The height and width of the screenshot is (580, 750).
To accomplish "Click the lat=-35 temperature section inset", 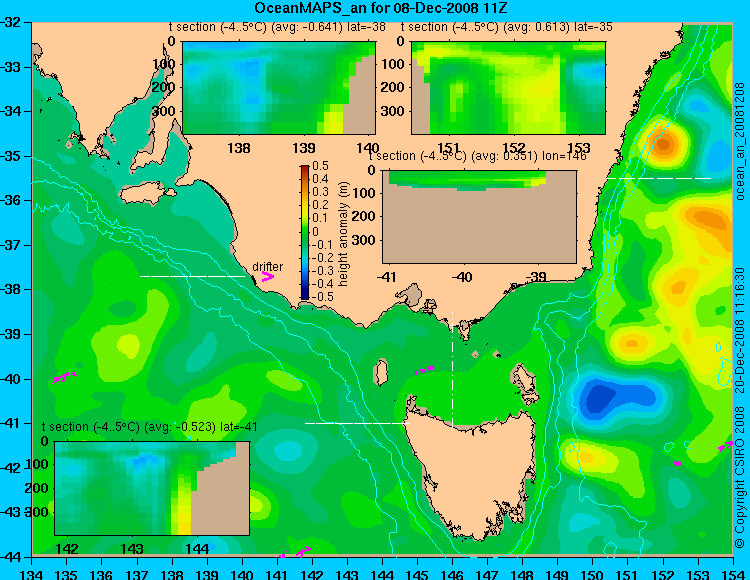I will pyautogui.click(x=508, y=88).
